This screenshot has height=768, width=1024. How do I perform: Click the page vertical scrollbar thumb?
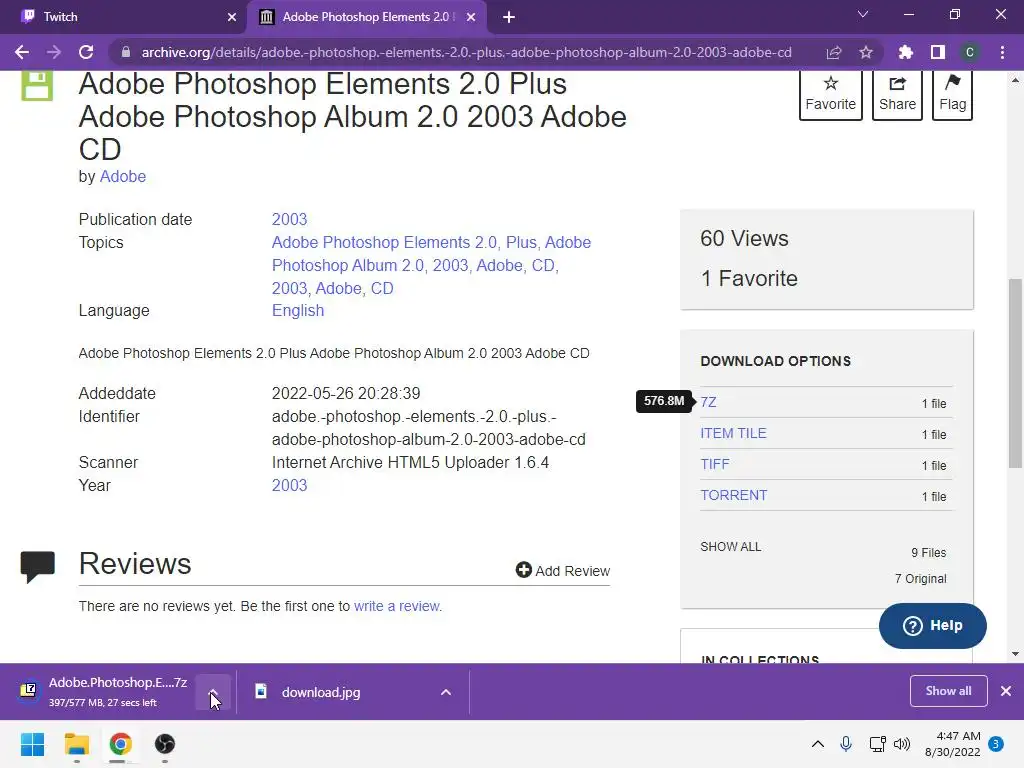[1015, 373]
